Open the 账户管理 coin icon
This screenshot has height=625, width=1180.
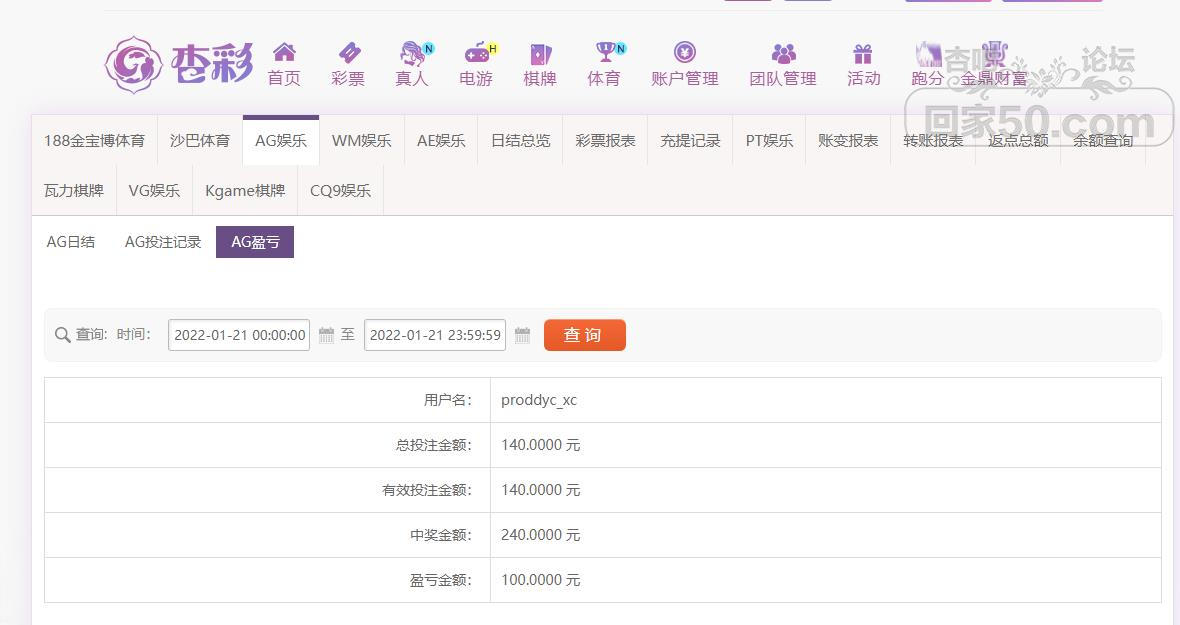click(x=685, y=53)
